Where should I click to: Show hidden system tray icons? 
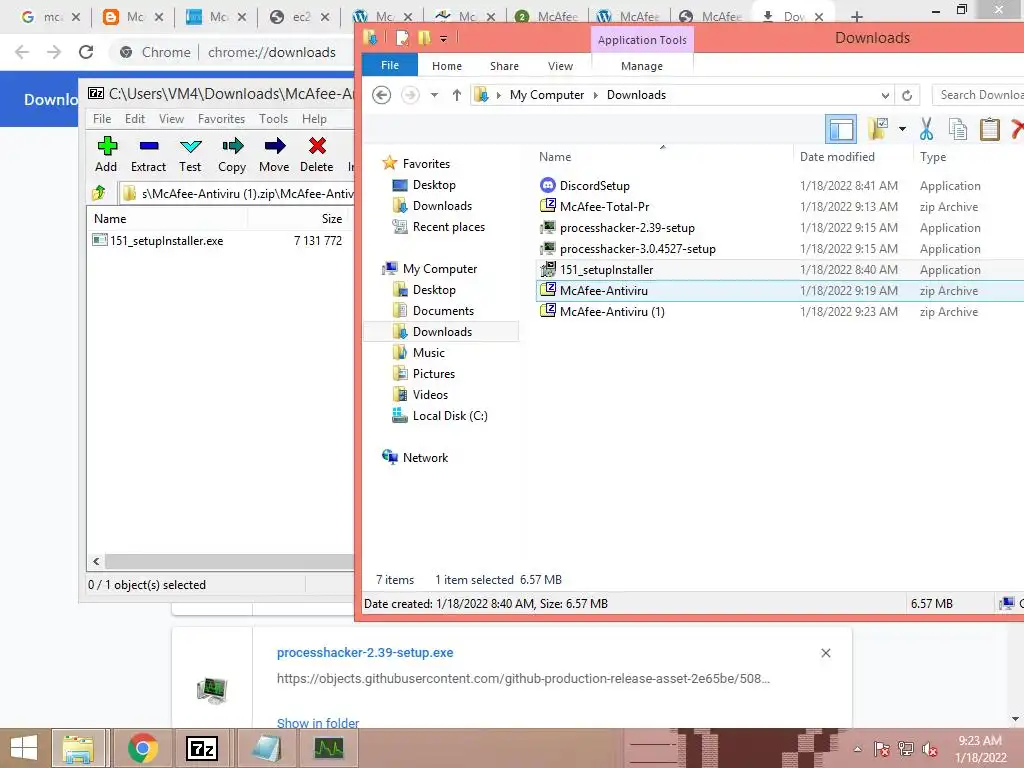pos(857,749)
